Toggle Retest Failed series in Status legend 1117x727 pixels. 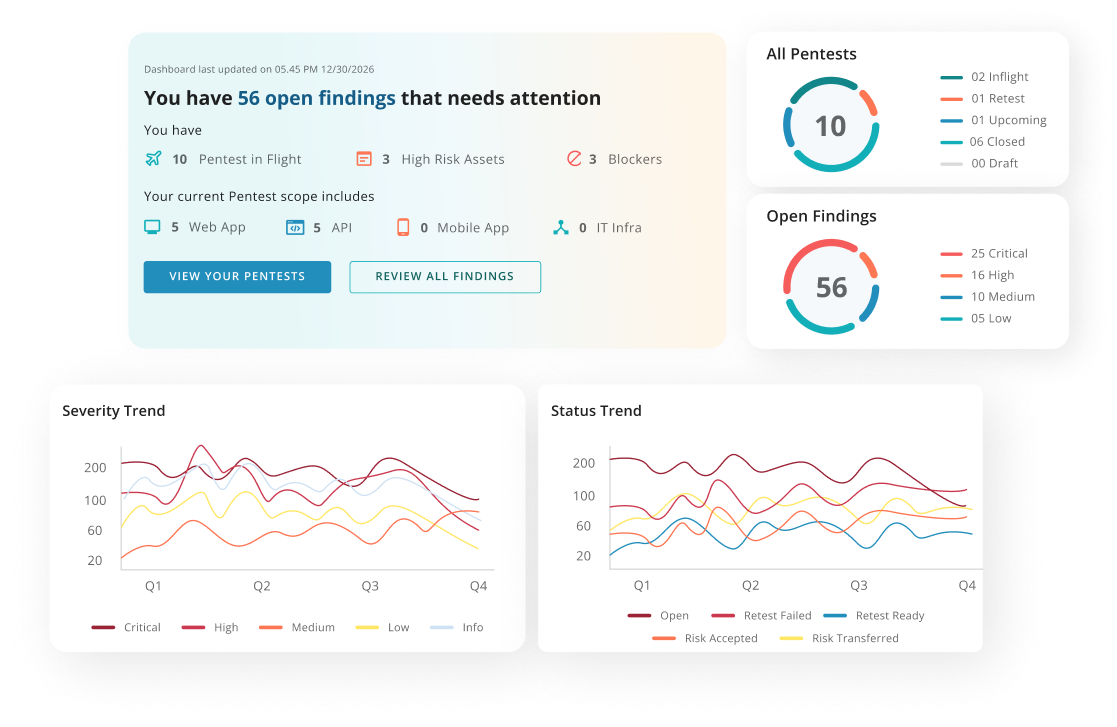pyautogui.click(x=762, y=615)
